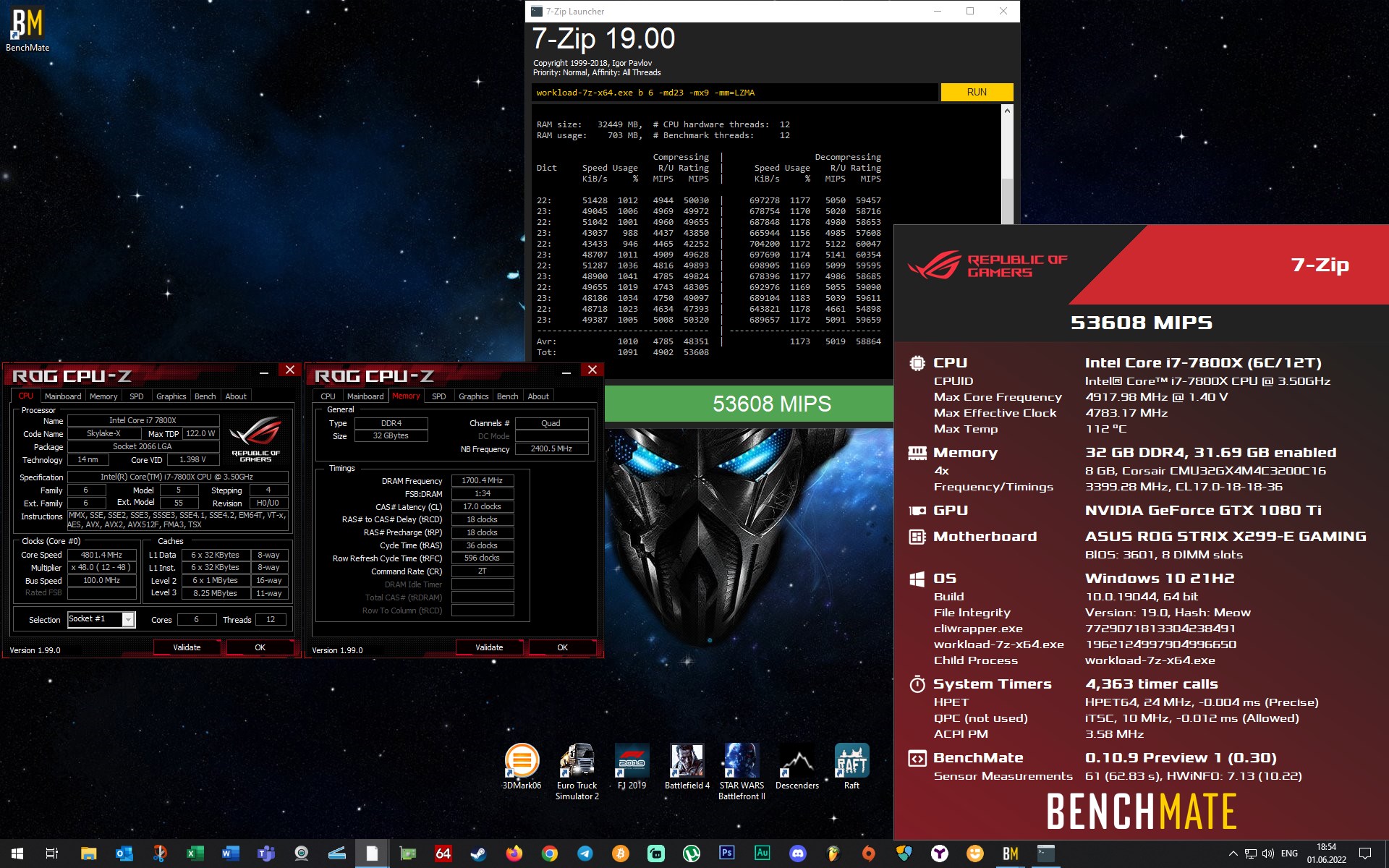Open the command prompt taskbar icon
Image resolution: width=1389 pixels, height=868 pixels.
pyautogui.click(x=1045, y=854)
